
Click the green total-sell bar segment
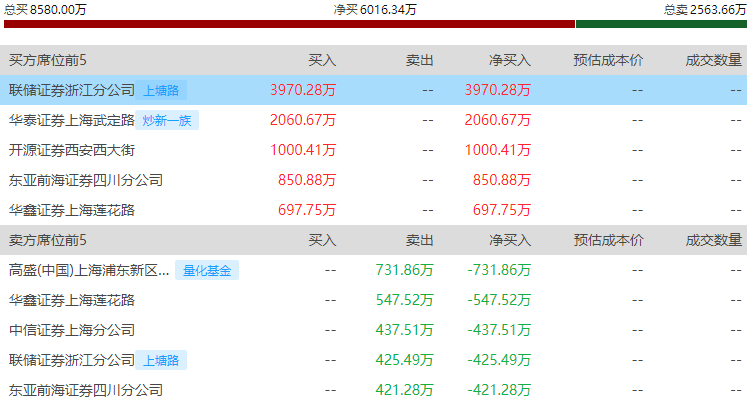[x=661, y=24]
